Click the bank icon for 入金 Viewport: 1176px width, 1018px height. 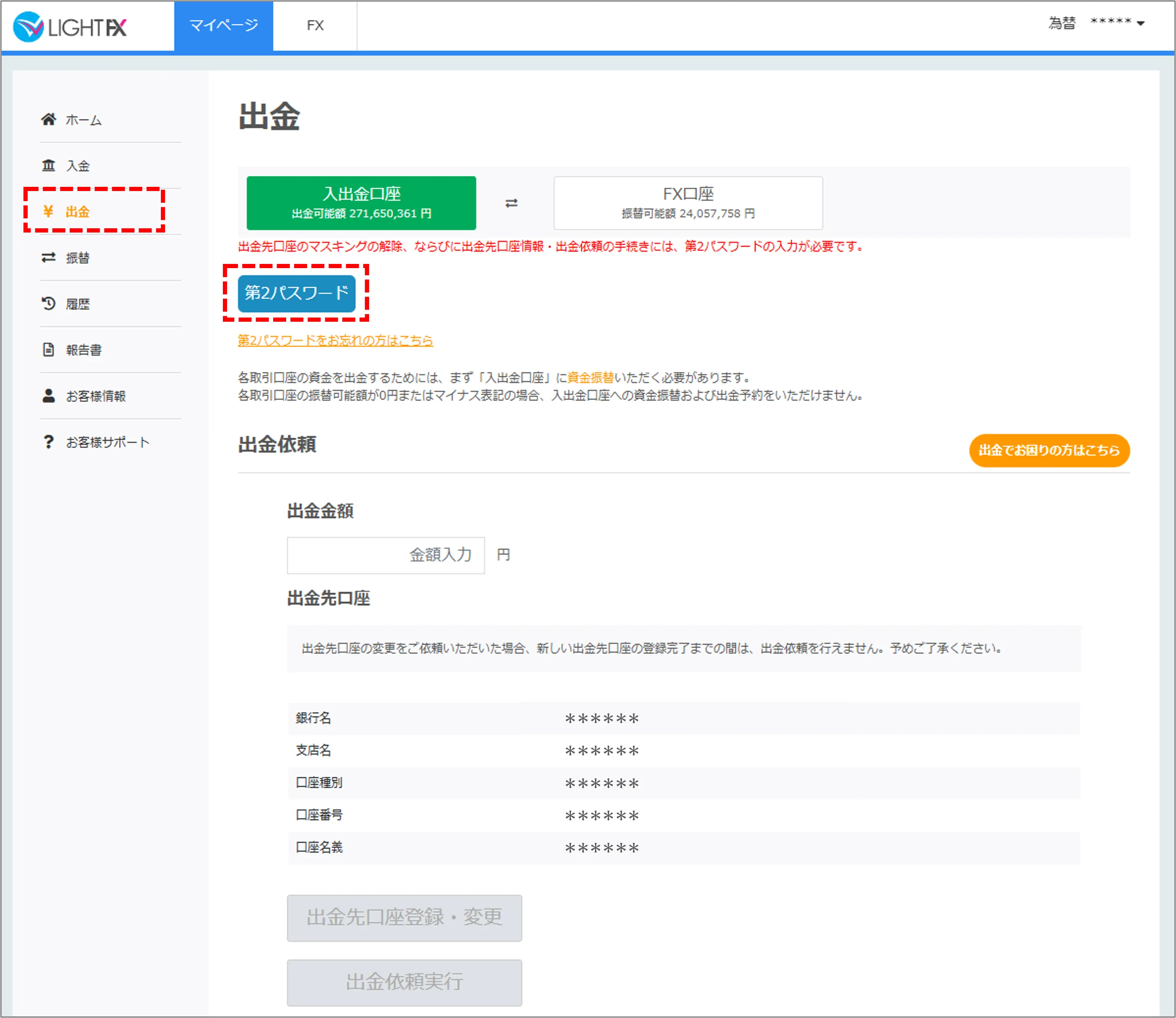[x=49, y=165]
